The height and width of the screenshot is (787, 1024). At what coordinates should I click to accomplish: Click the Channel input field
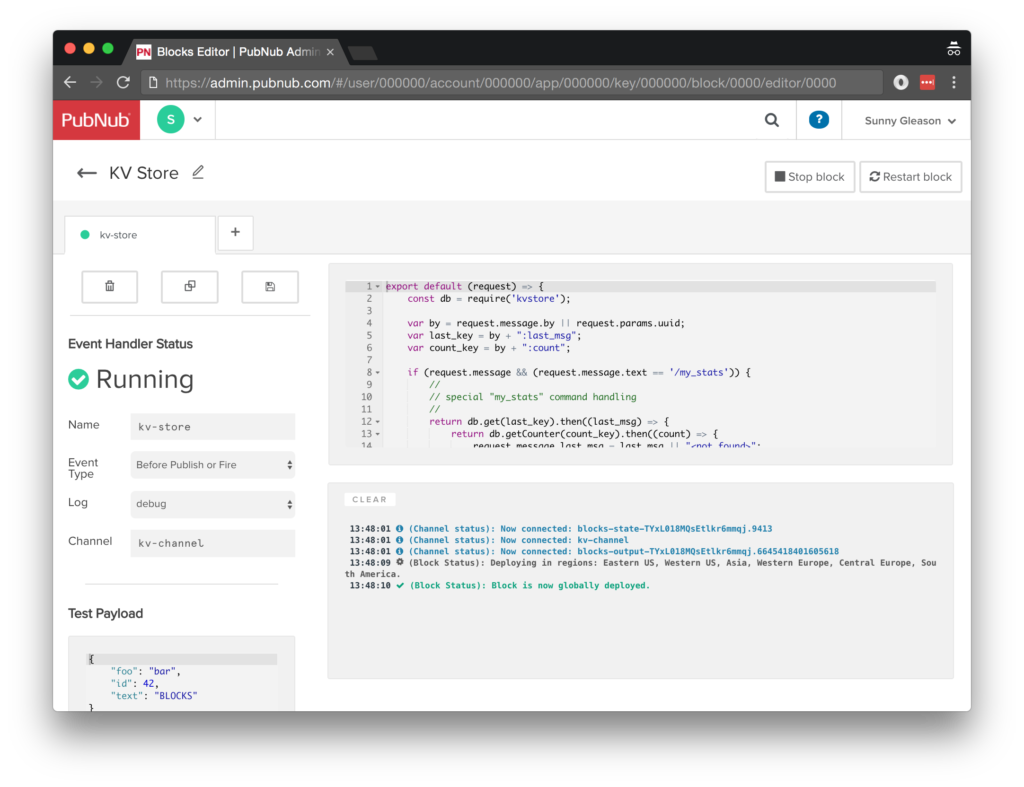213,543
